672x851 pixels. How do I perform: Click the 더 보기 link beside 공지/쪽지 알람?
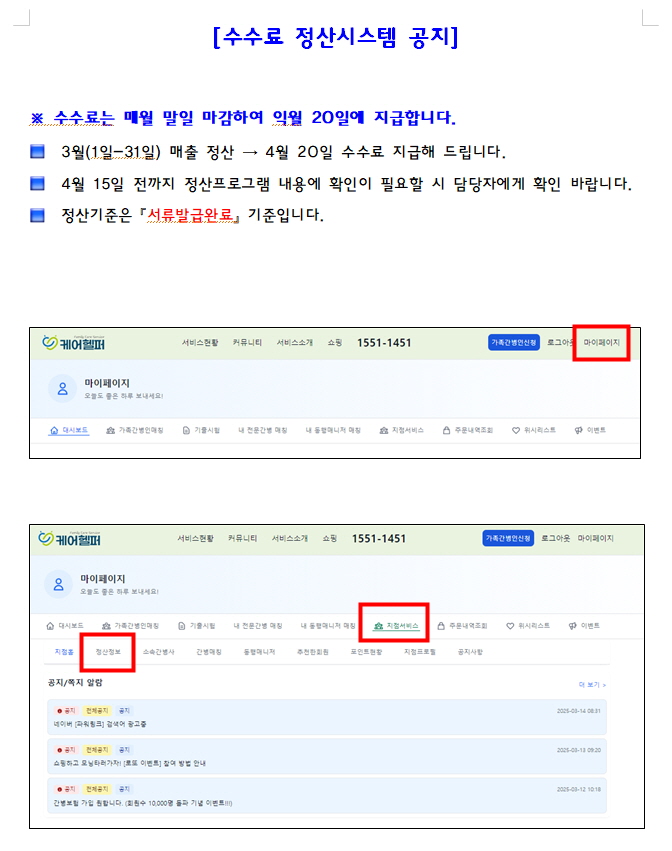[x=591, y=685]
